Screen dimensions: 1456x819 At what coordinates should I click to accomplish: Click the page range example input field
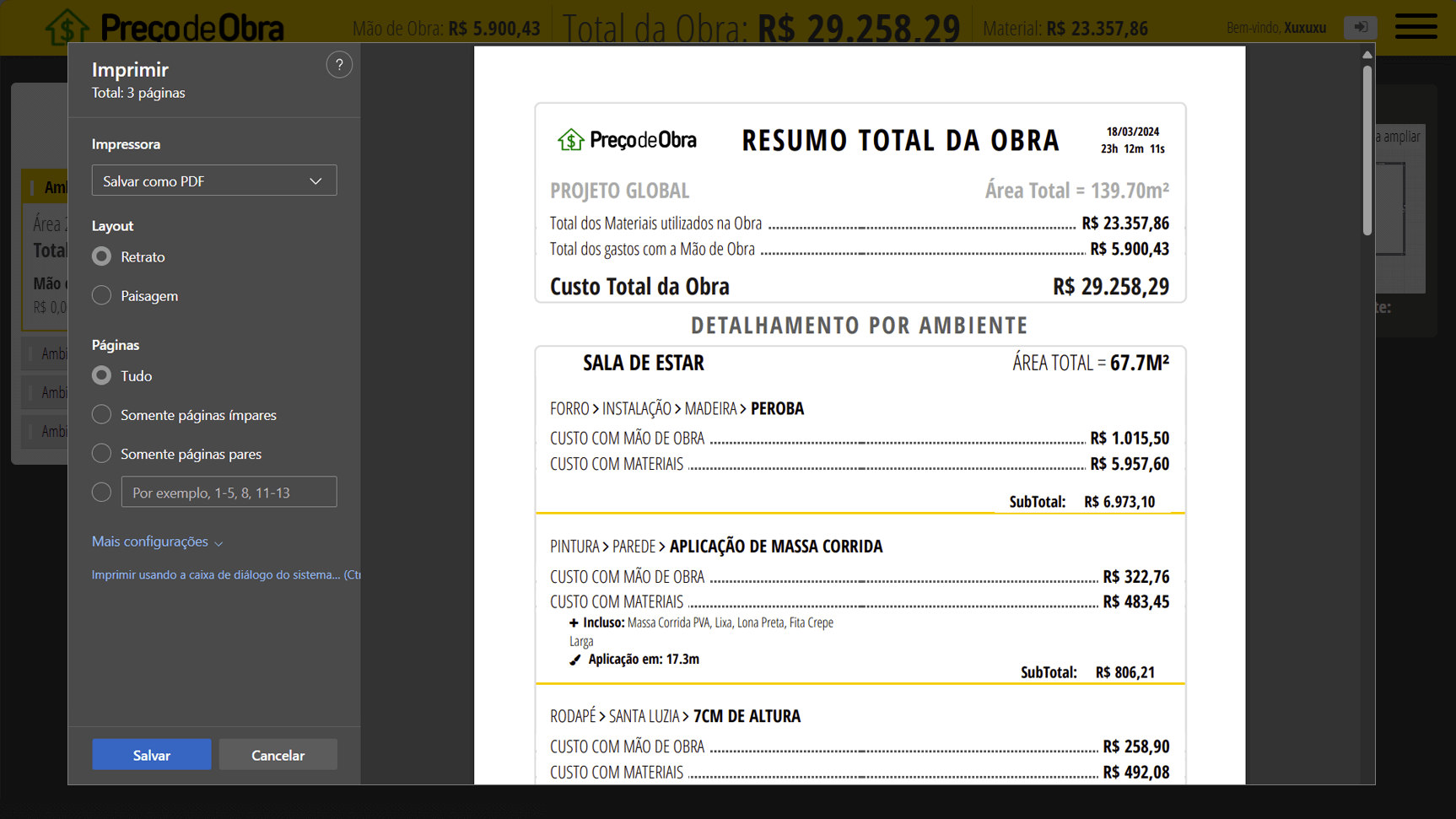point(229,492)
